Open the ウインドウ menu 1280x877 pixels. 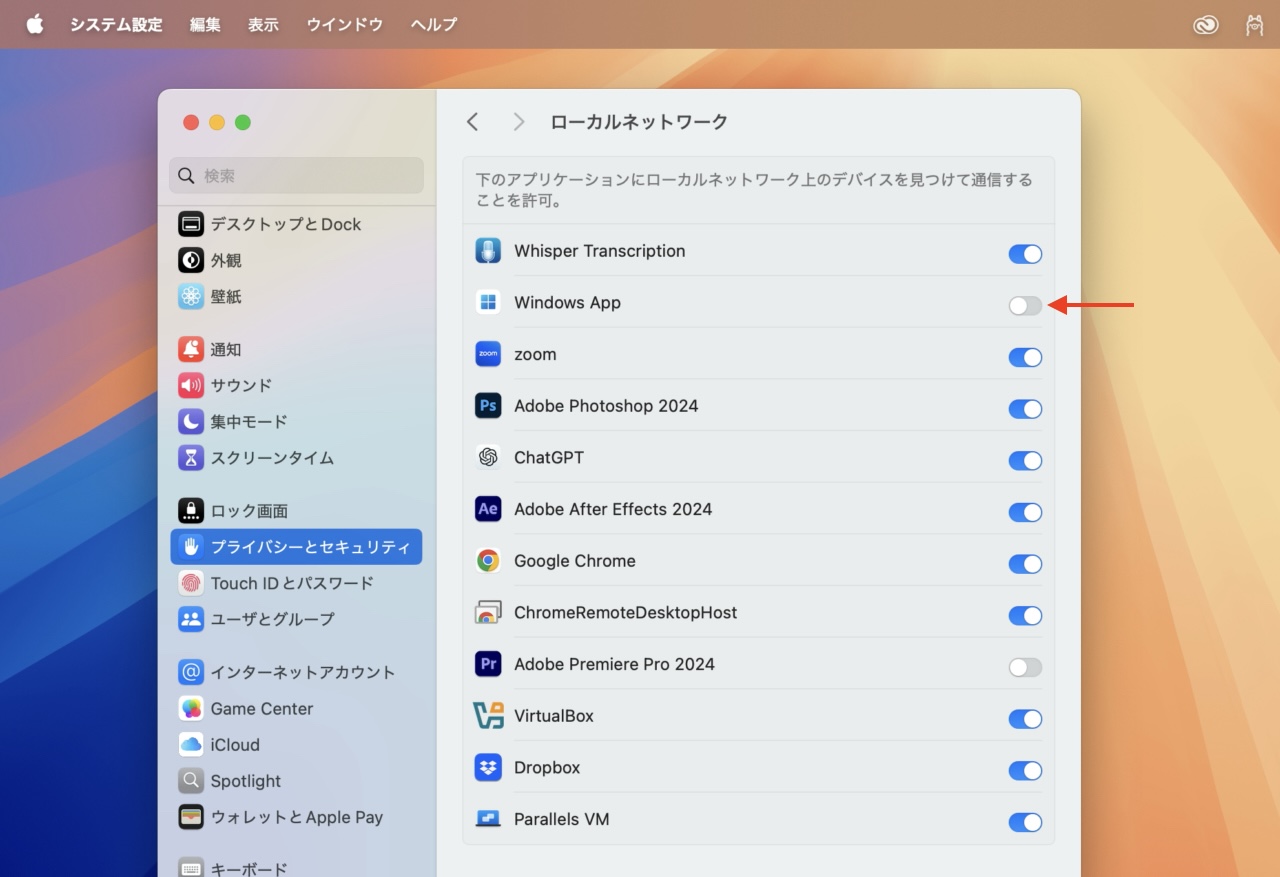click(344, 25)
